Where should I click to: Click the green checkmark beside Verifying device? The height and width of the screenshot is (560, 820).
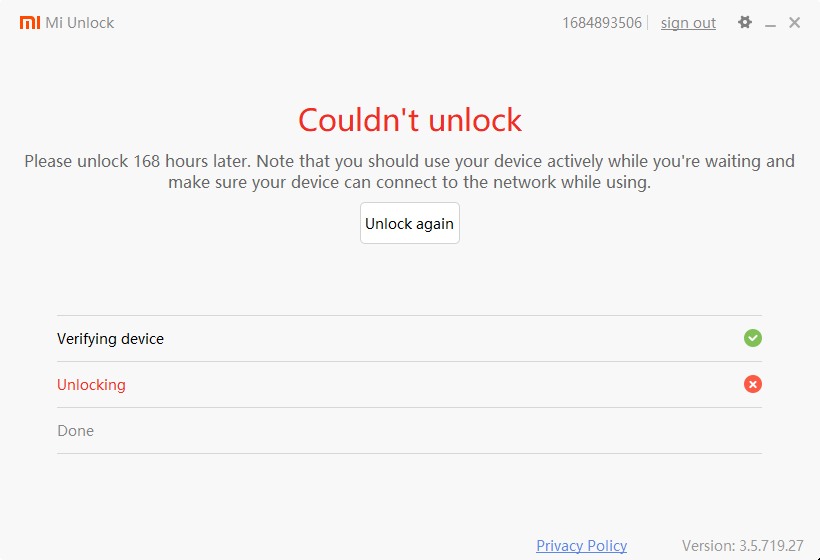(753, 338)
